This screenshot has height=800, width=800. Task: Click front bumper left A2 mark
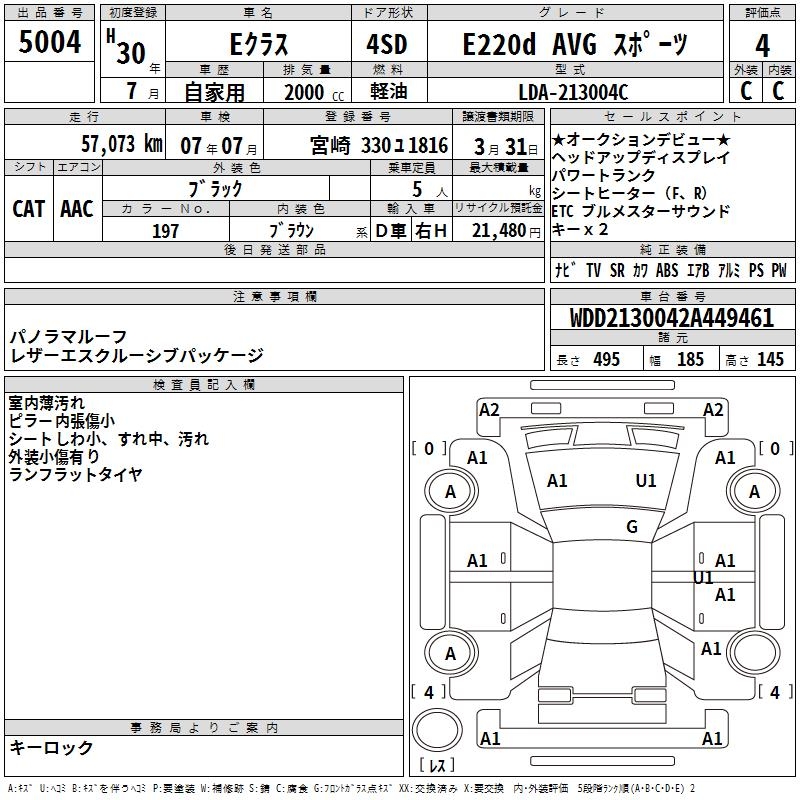point(489,410)
